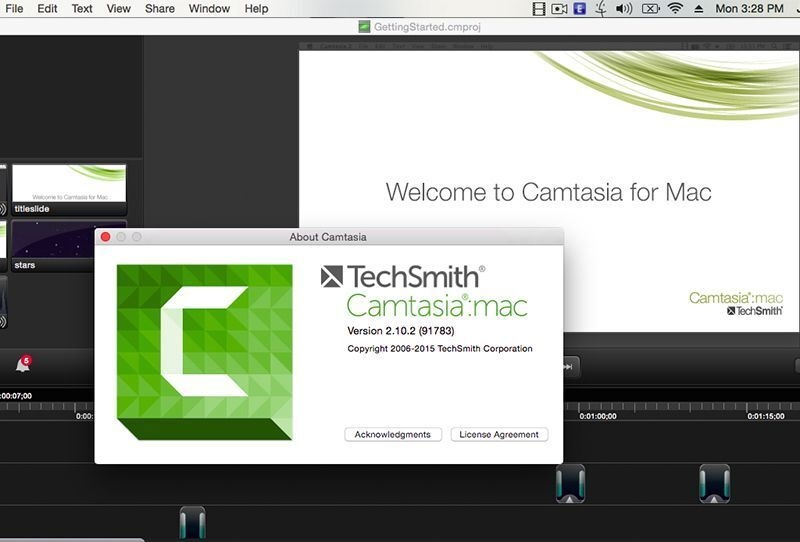This screenshot has width=800, height=542.
Task: Open the Edit menu
Action: pyautogui.click(x=47, y=9)
